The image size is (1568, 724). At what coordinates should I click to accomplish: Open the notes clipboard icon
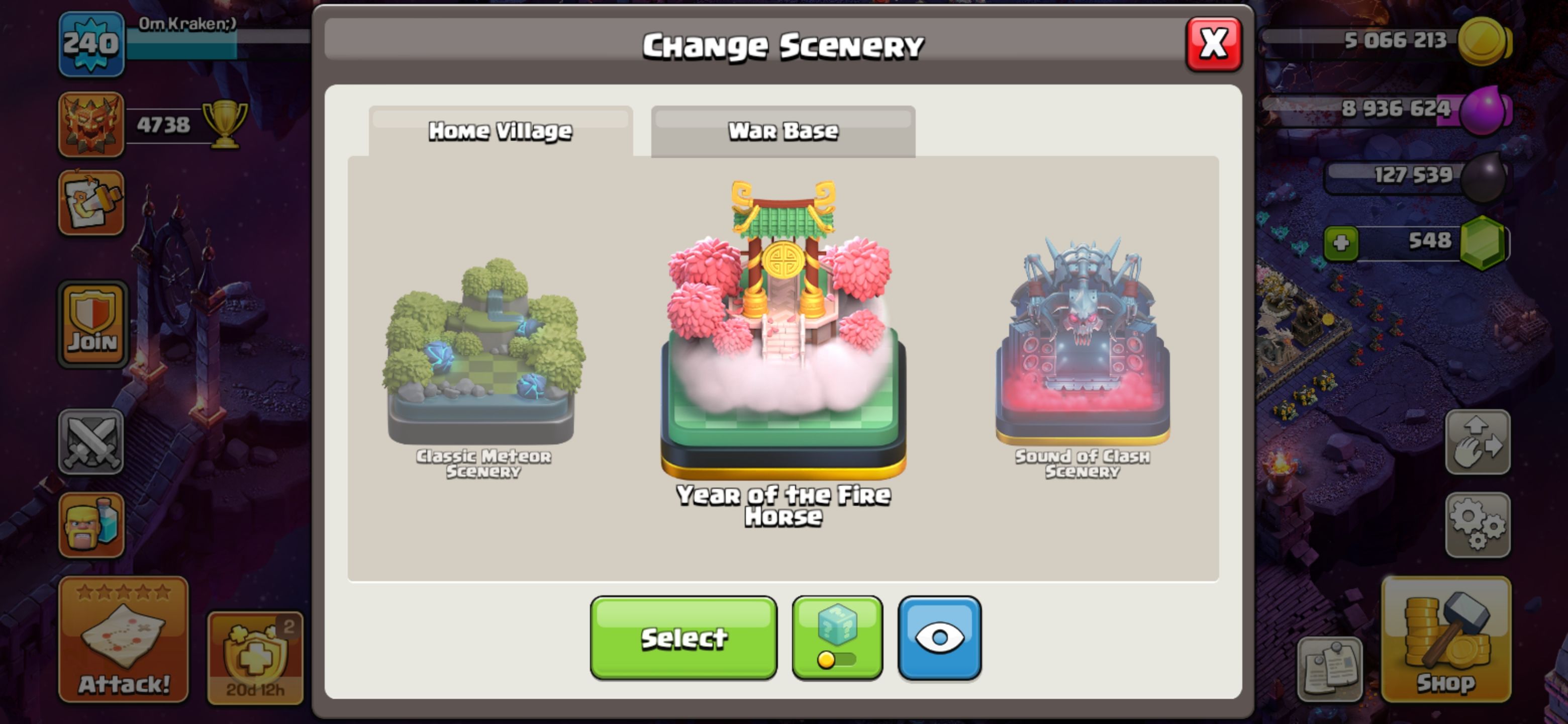coord(1330,669)
